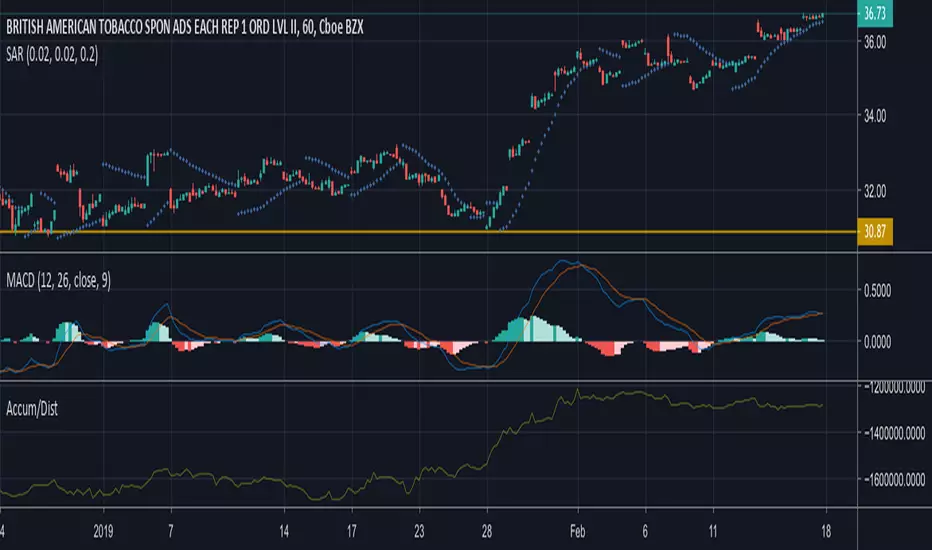Screen dimensions: 932x550
Task: Click the 28 date label on time axis
Action: click(487, 531)
